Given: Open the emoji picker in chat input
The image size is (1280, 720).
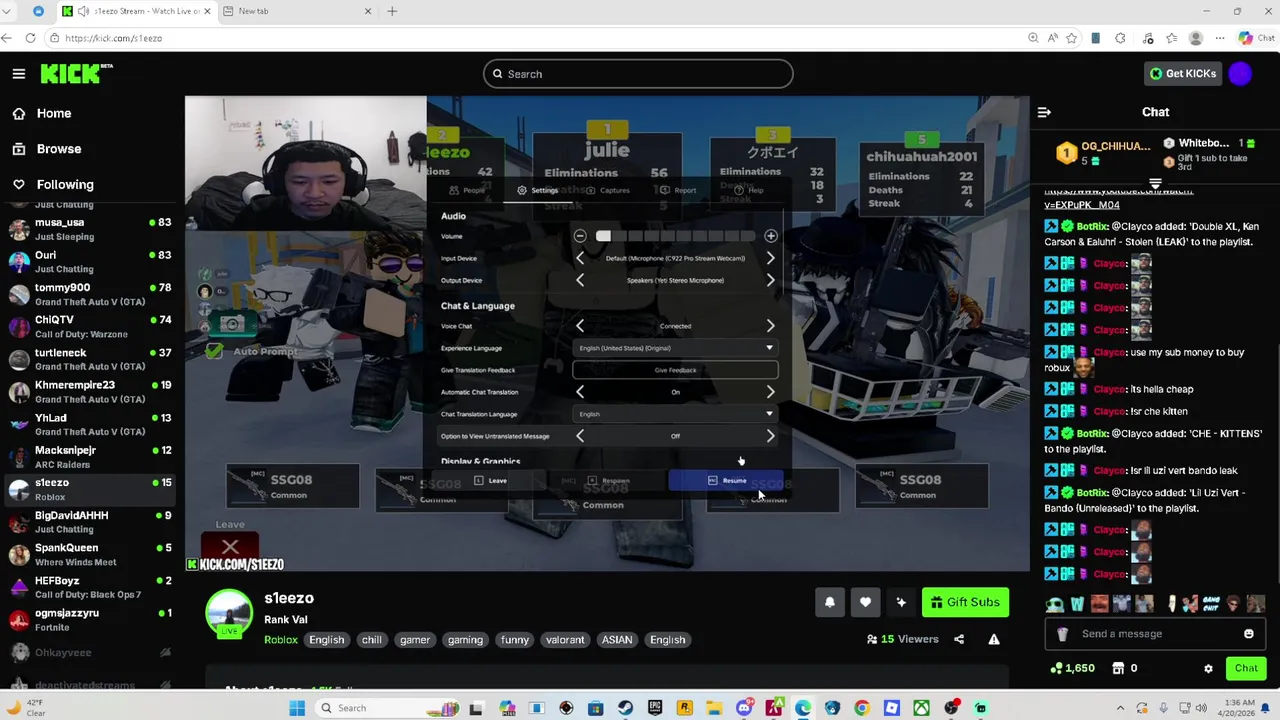Looking at the screenshot, I should (1248, 634).
